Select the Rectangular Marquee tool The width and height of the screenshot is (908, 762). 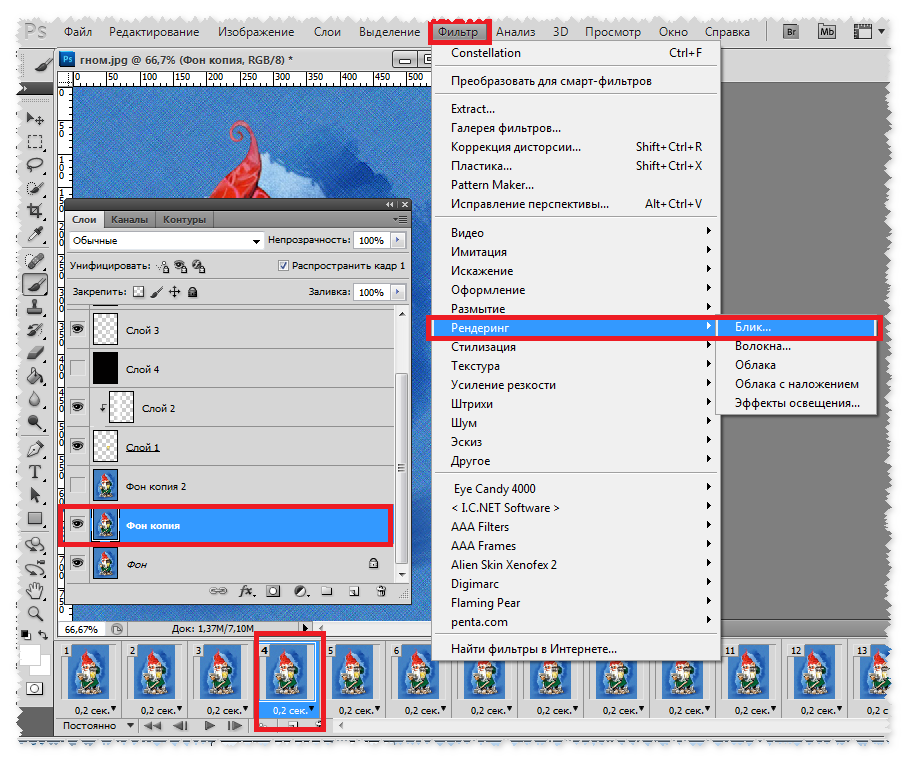point(35,142)
